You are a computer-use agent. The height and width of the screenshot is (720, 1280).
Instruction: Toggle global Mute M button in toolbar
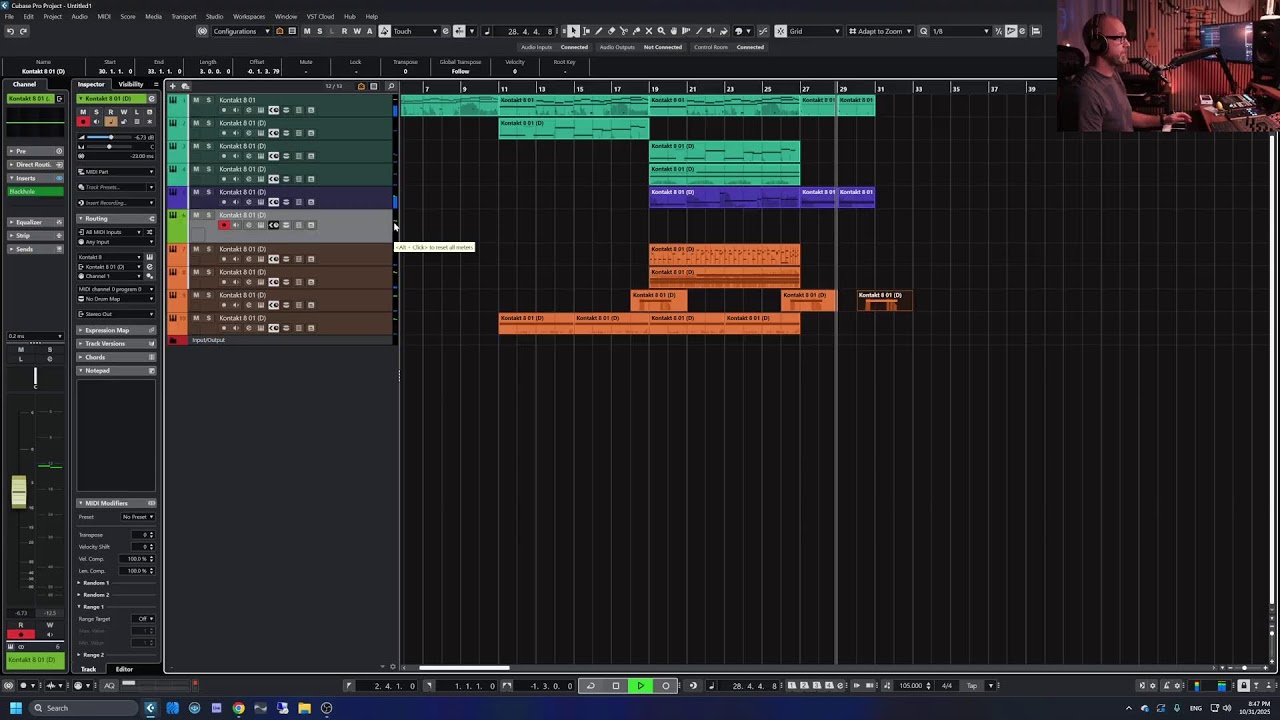[307, 31]
